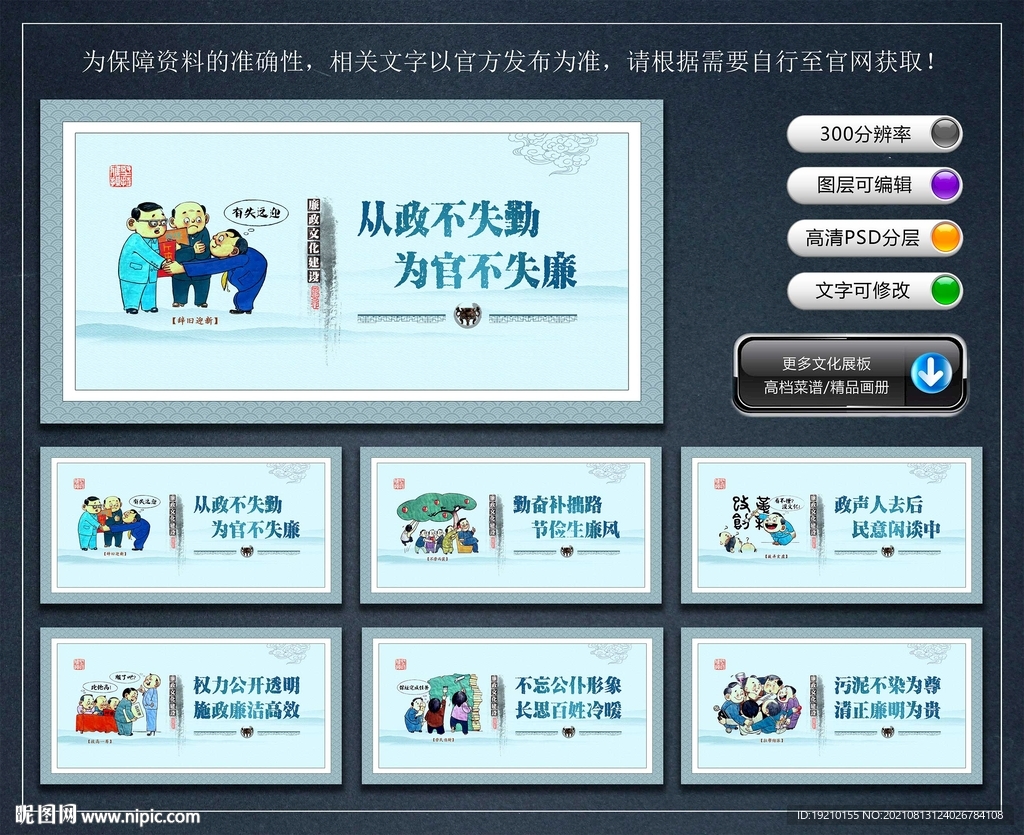Click the gray circle beside 300分辨率
The image size is (1024, 835).
click(x=945, y=134)
